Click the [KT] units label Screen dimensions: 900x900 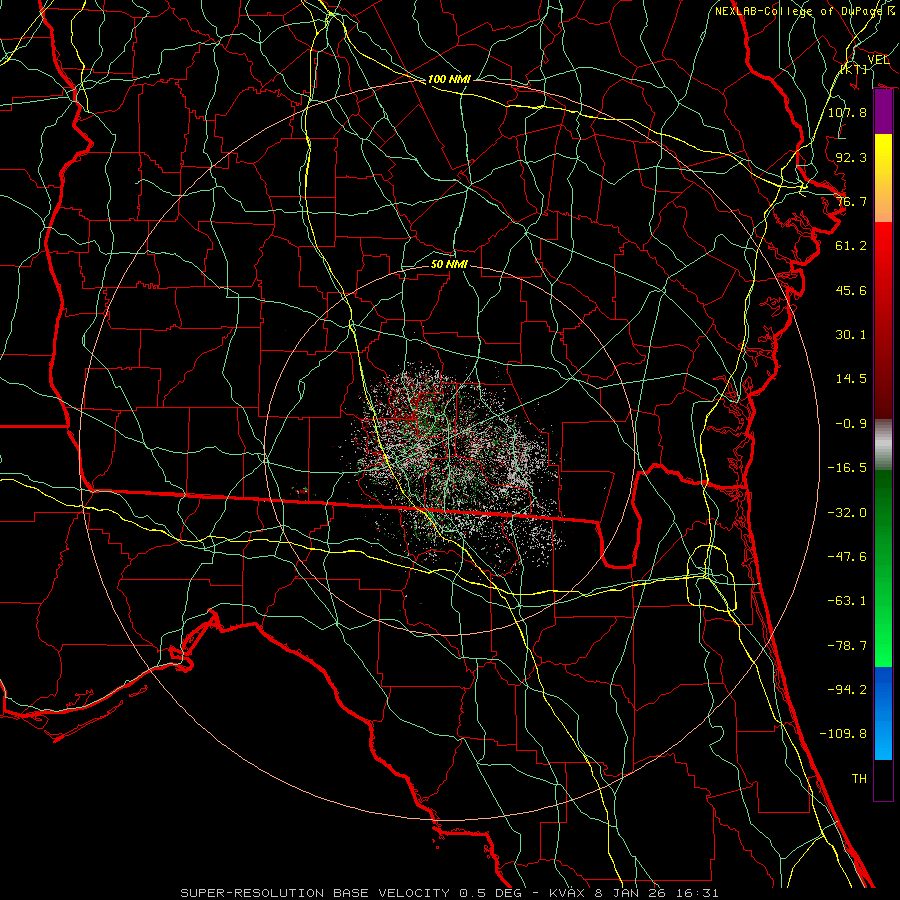[x=854, y=69]
